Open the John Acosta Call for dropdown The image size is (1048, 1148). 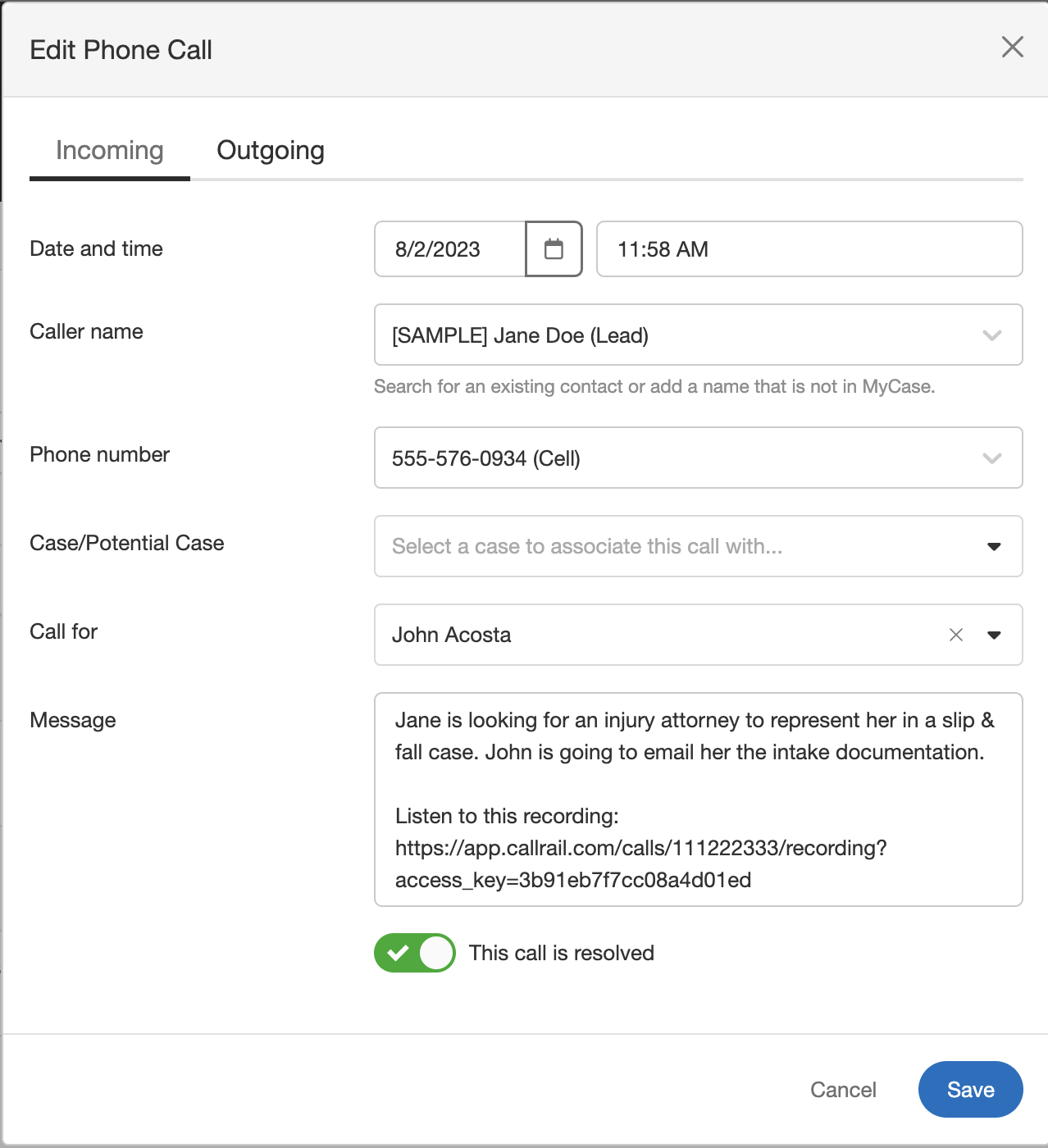[x=656, y=635]
